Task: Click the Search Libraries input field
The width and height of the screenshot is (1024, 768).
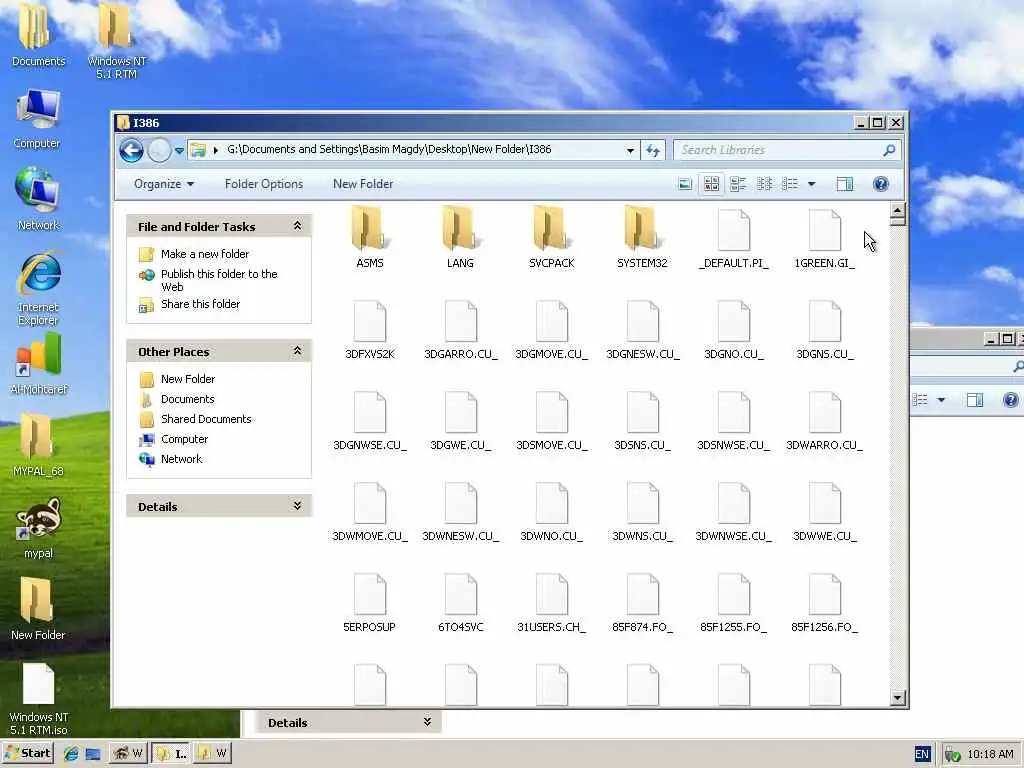Action: (778, 150)
